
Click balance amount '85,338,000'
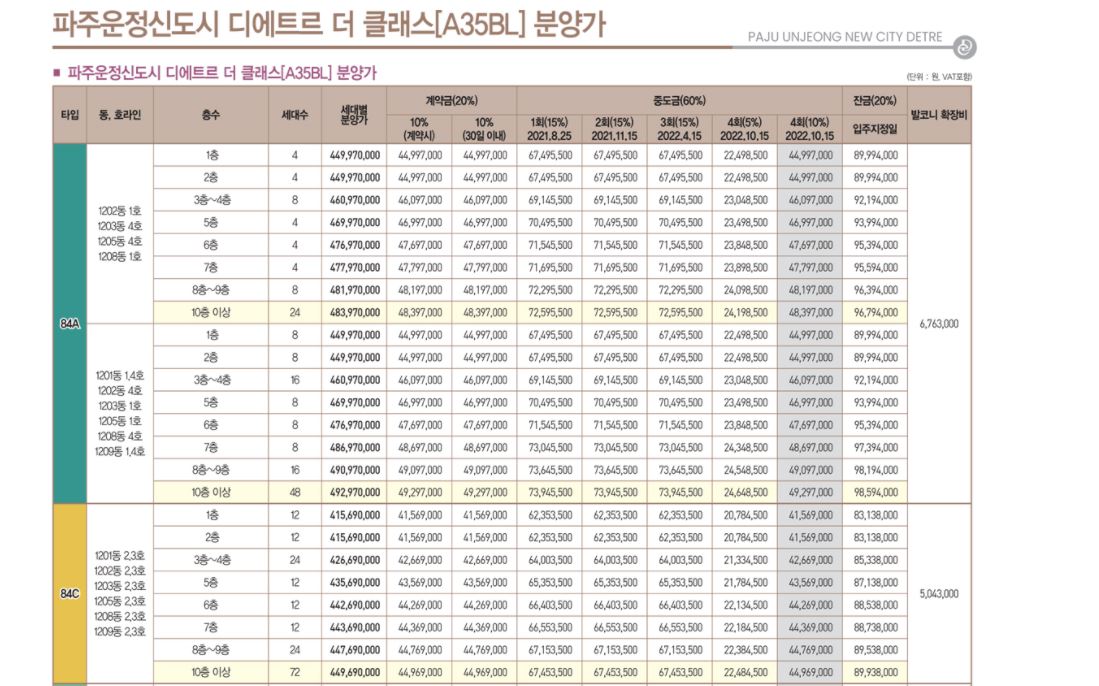pos(875,560)
